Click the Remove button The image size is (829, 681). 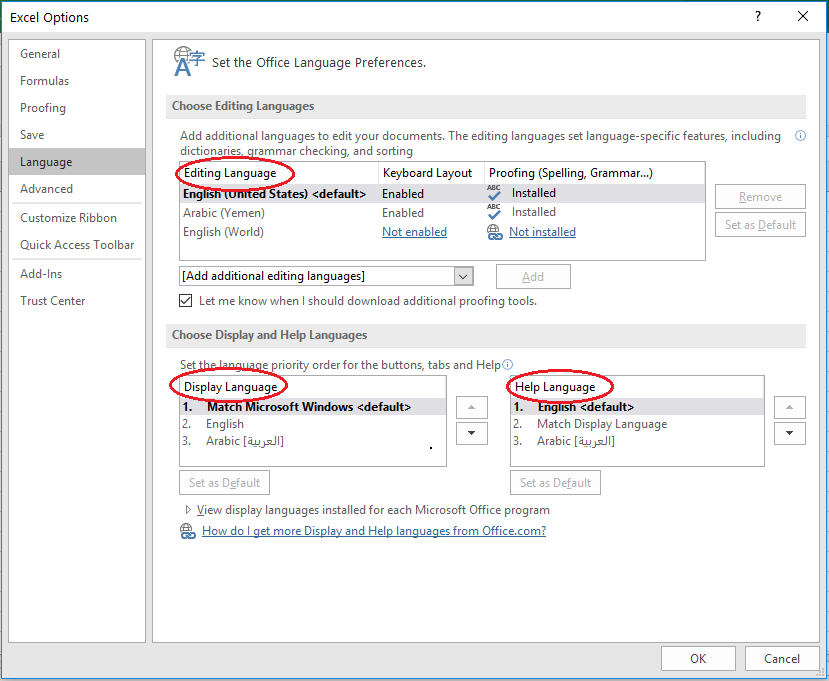point(760,197)
